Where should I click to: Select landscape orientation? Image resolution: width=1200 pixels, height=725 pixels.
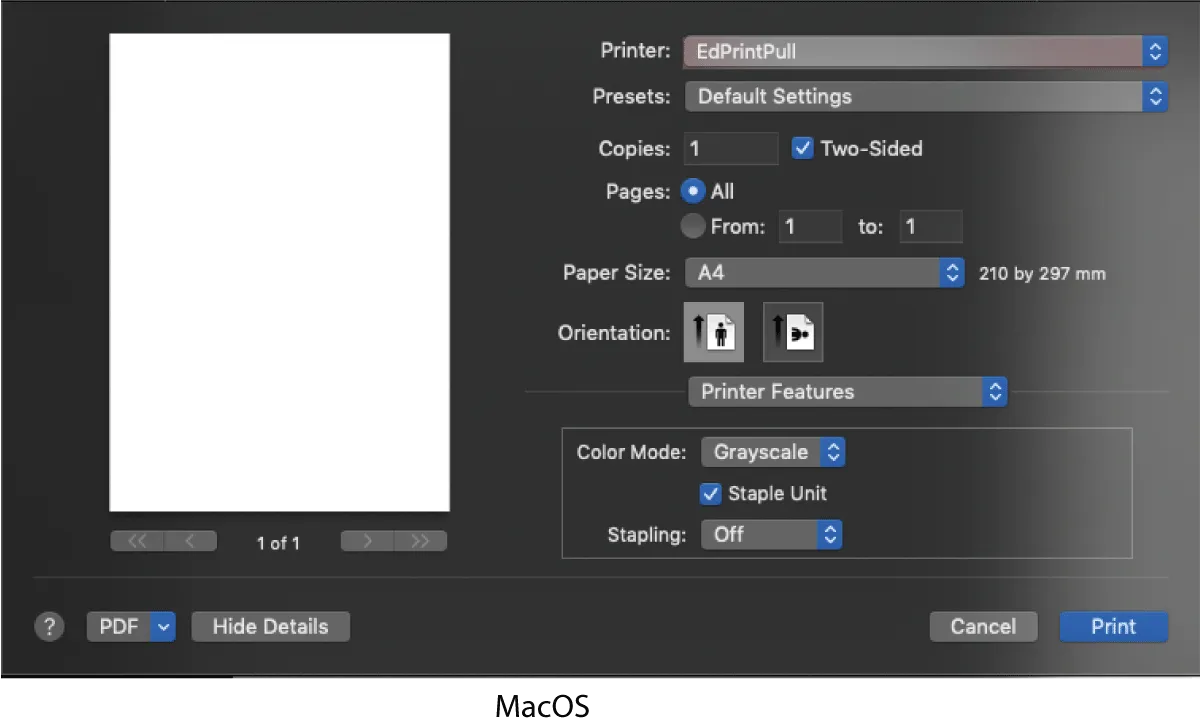tap(793, 332)
